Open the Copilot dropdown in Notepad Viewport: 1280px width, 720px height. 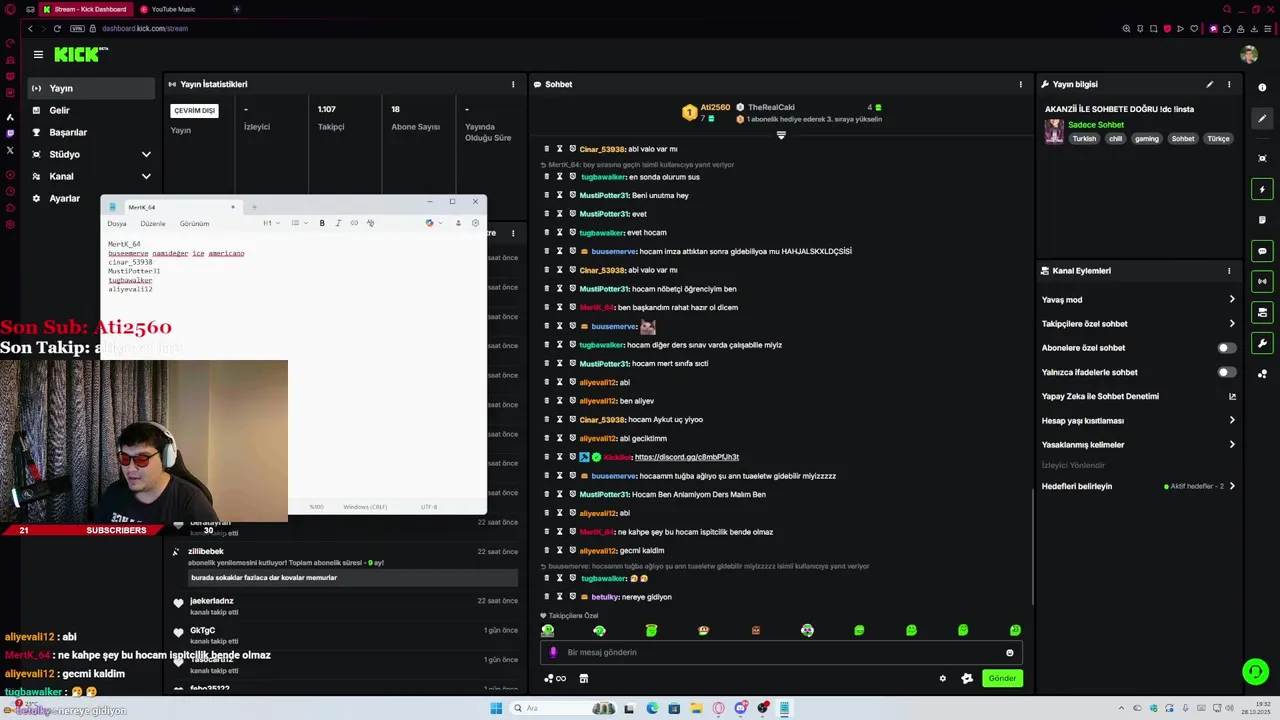[434, 223]
